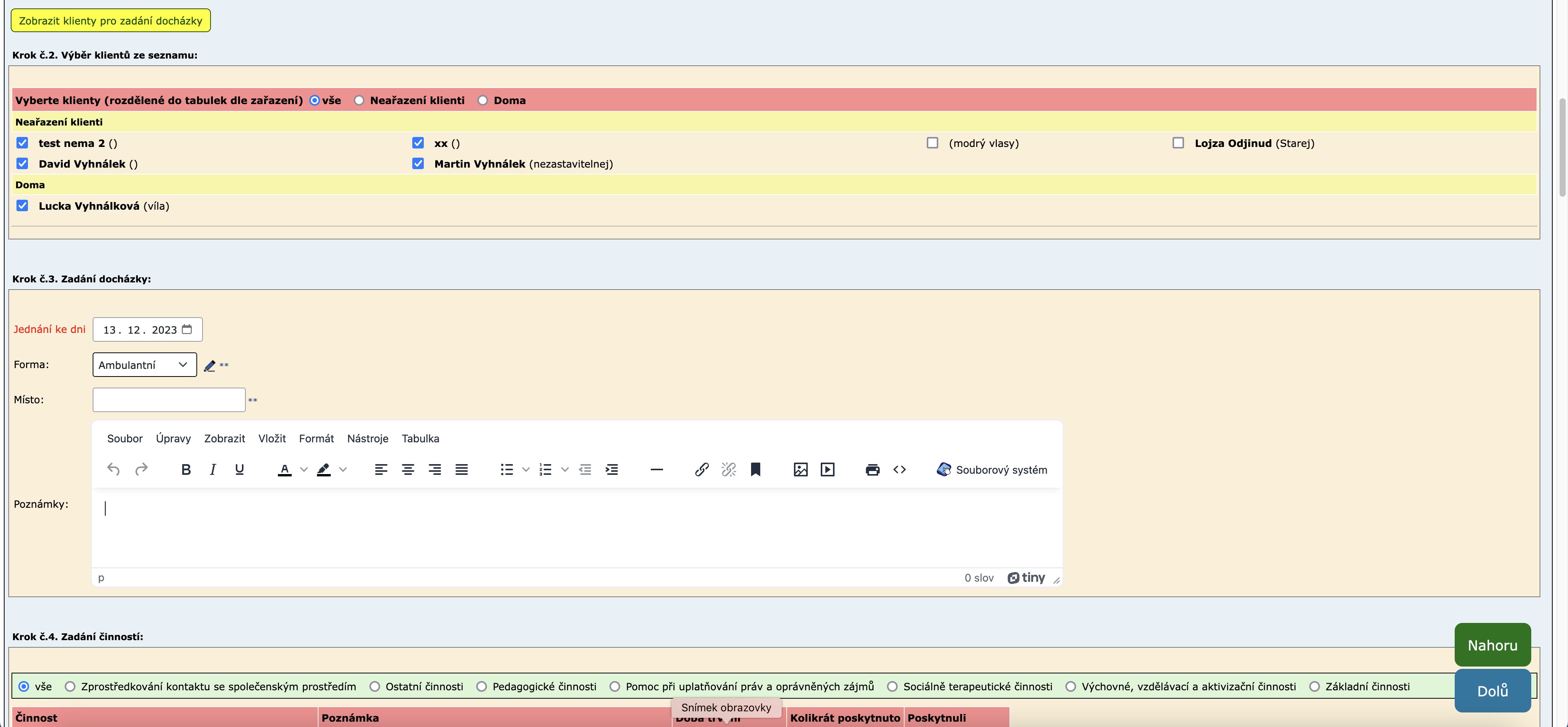Insert an image via toolbar icon

coord(800,469)
